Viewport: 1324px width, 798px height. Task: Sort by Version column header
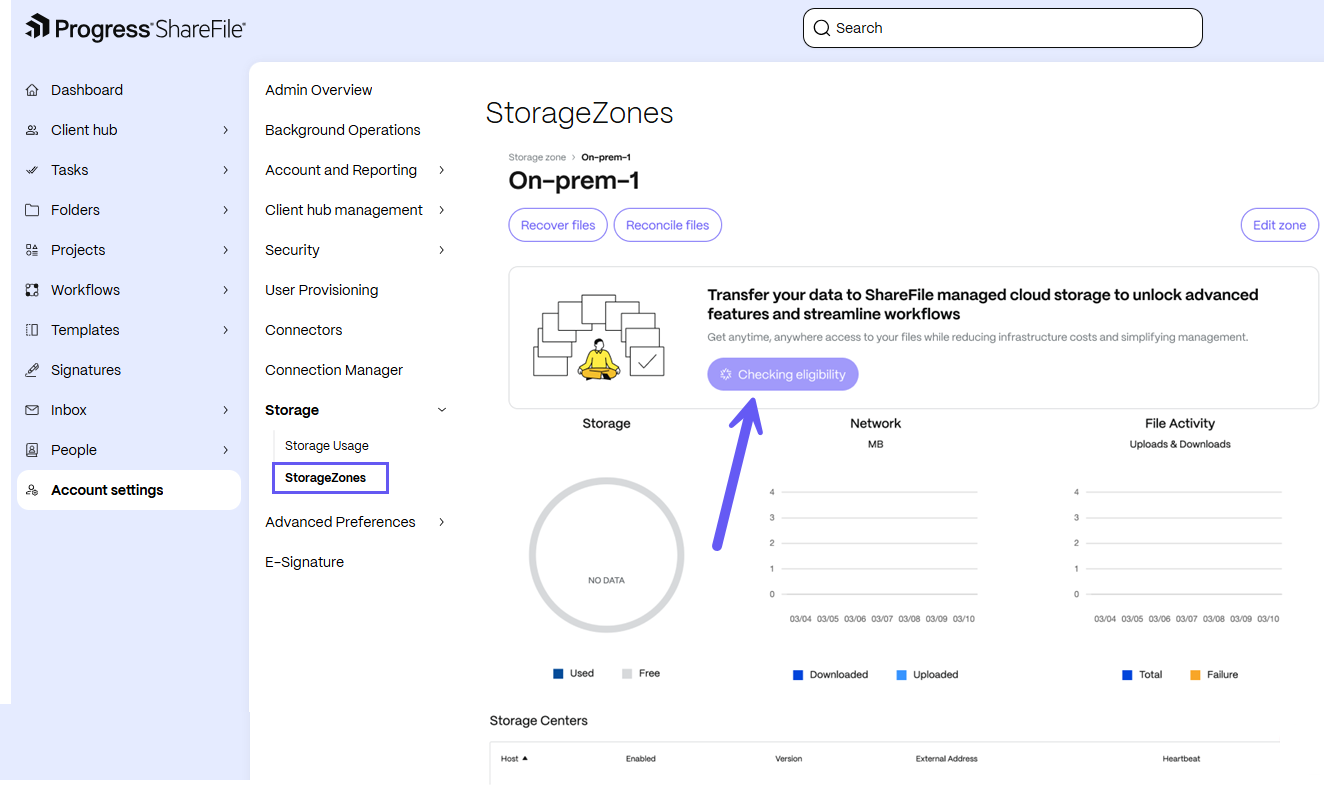(x=788, y=758)
